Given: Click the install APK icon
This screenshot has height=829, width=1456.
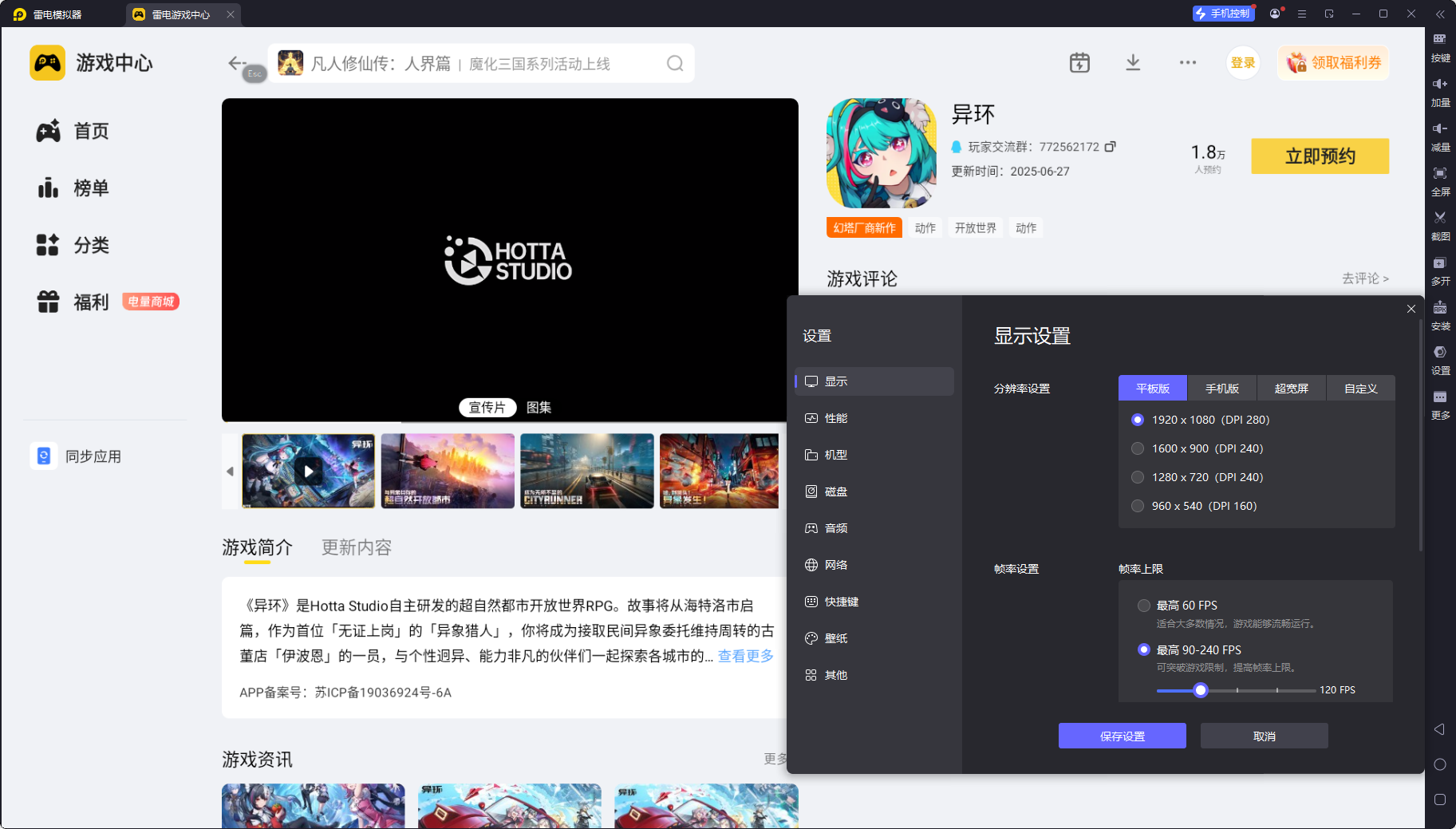Looking at the screenshot, I should point(1440,308).
